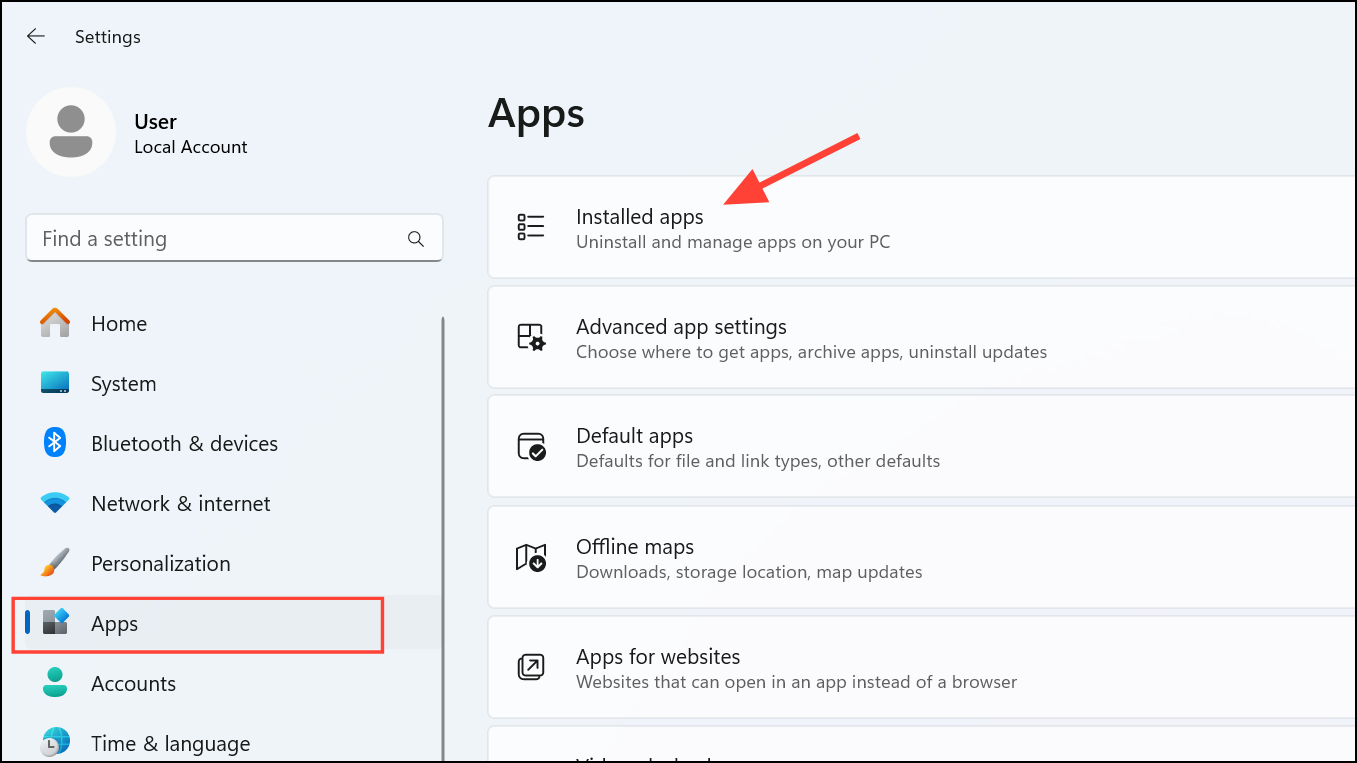1357x763 pixels.
Task: Click the Apps sidebar icon
Action: coord(56,622)
